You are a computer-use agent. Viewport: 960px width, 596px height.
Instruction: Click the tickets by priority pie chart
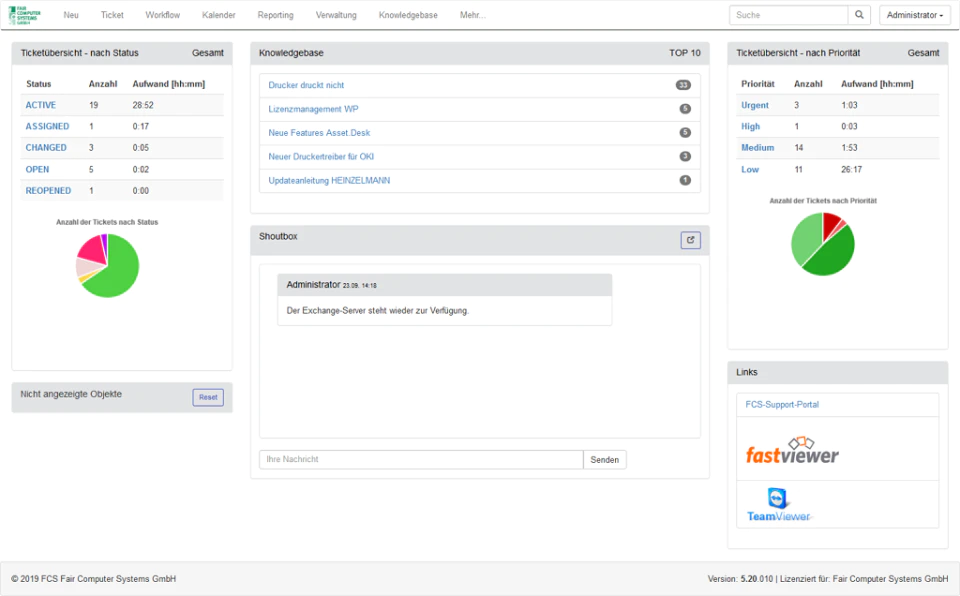coord(823,244)
